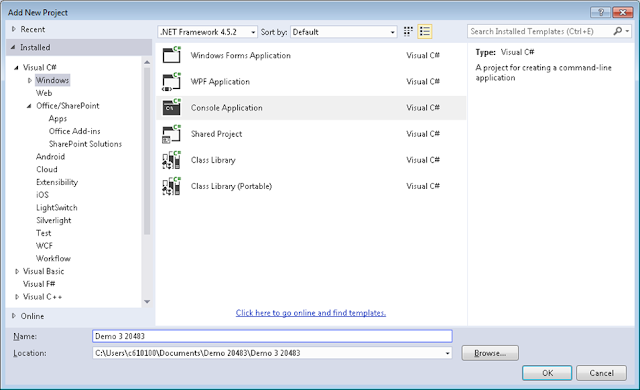Expand the Visual C++ node arrow
The height and width of the screenshot is (390, 640).
pos(17,297)
